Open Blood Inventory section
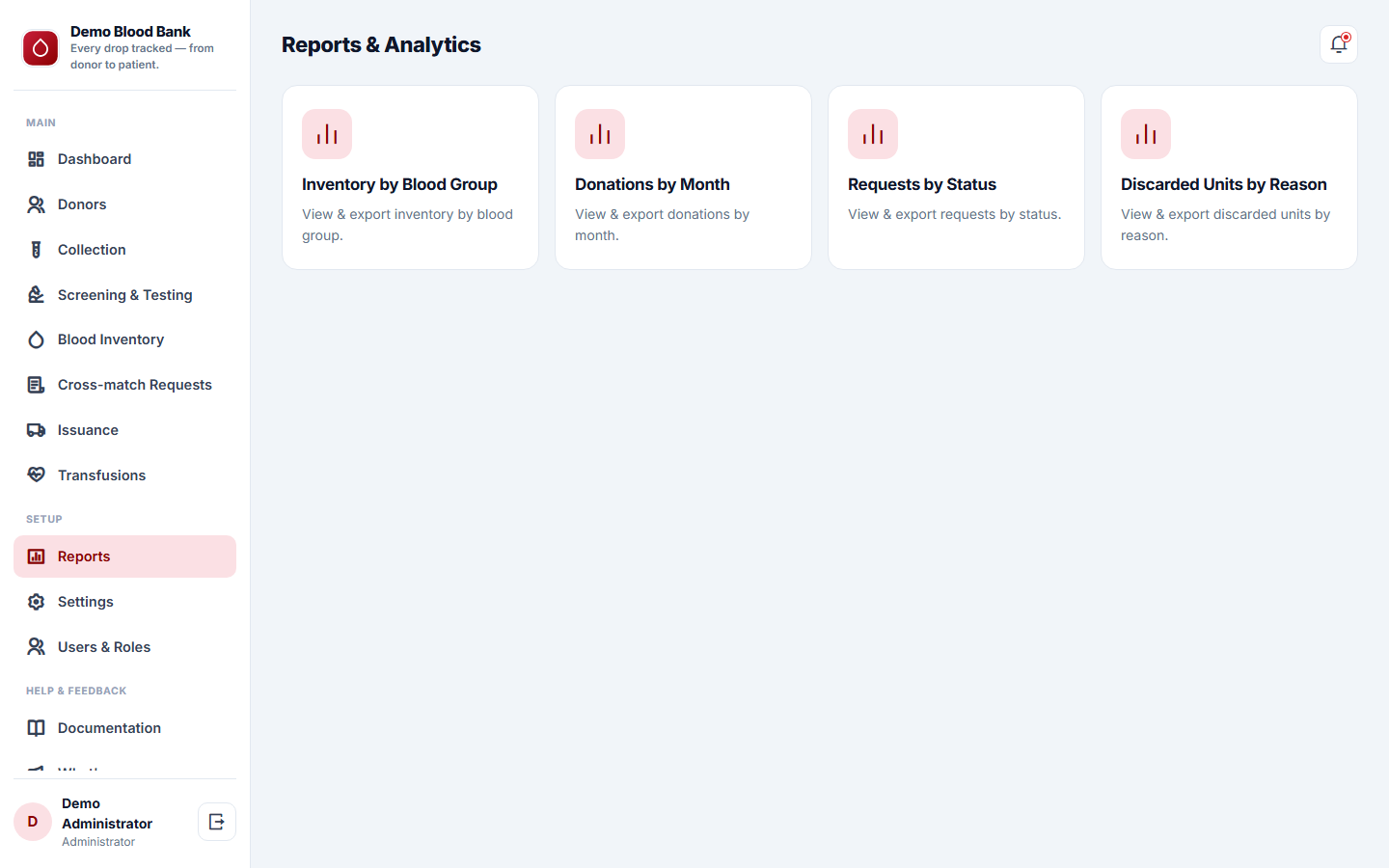The height and width of the screenshot is (868, 1389). (124, 339)
